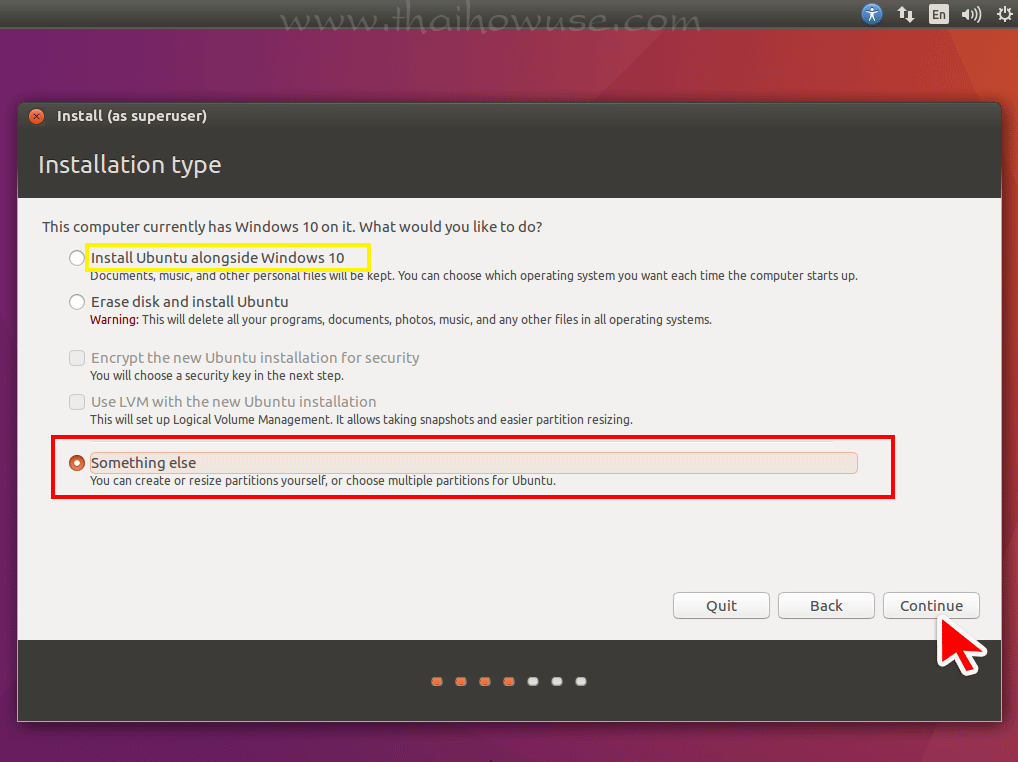Click the create or resize partitions description
1018x762 pixels.
click(x=323, y=481)
